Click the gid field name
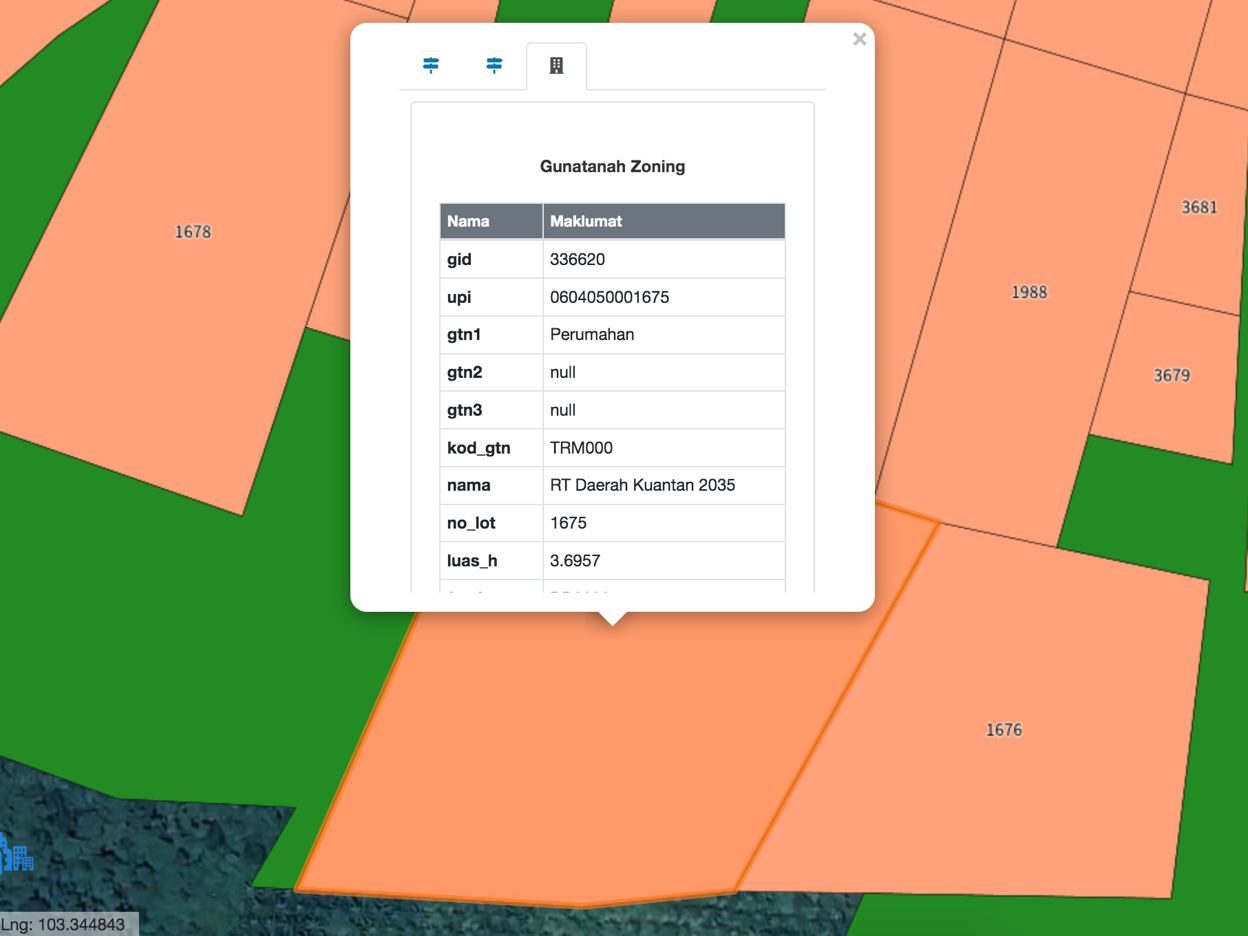 pos(459,259)
